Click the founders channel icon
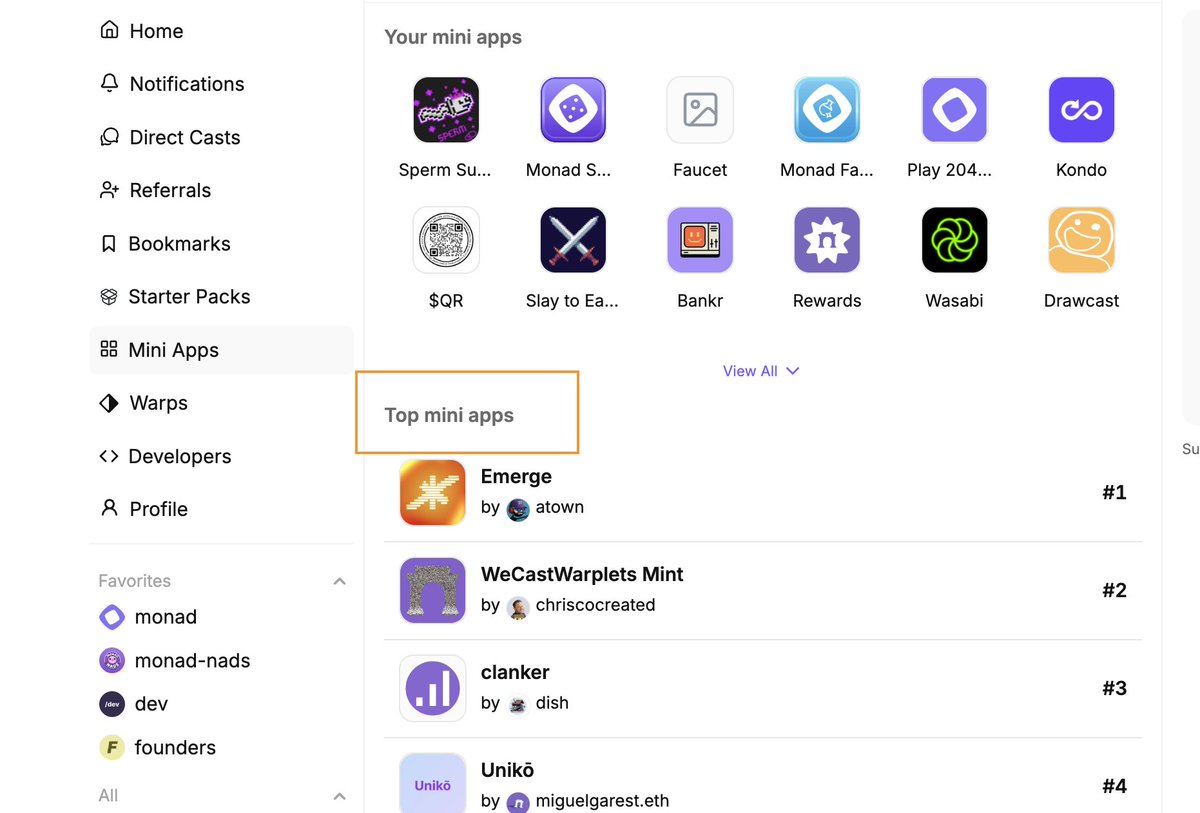1200x813 pixels. click(112, 747)
